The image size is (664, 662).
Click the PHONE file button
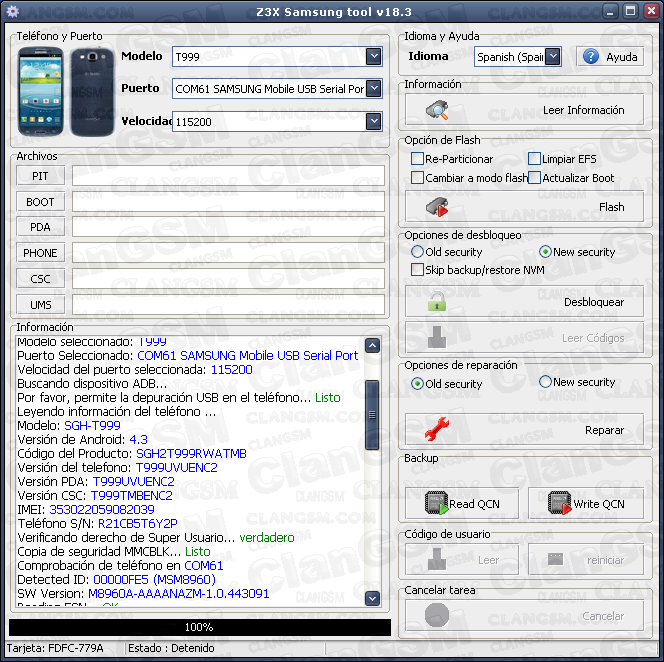pyautogui.click(x=40, y=253)
